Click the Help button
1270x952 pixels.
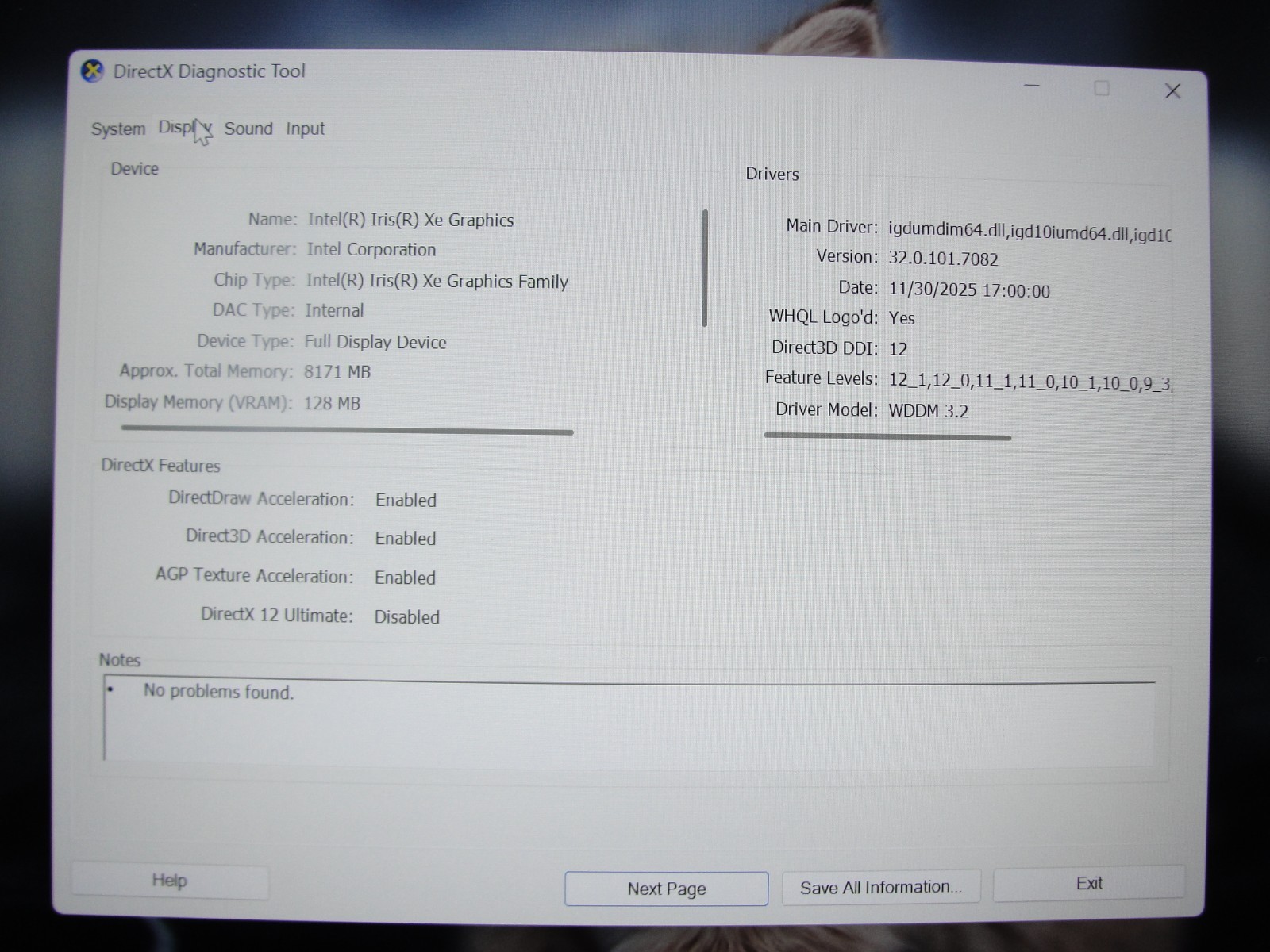(x=170, y=881)
